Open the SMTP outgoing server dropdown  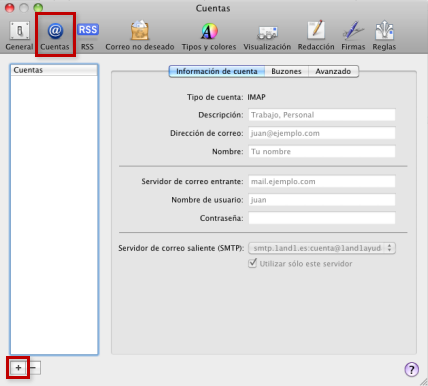click(322, 248)
